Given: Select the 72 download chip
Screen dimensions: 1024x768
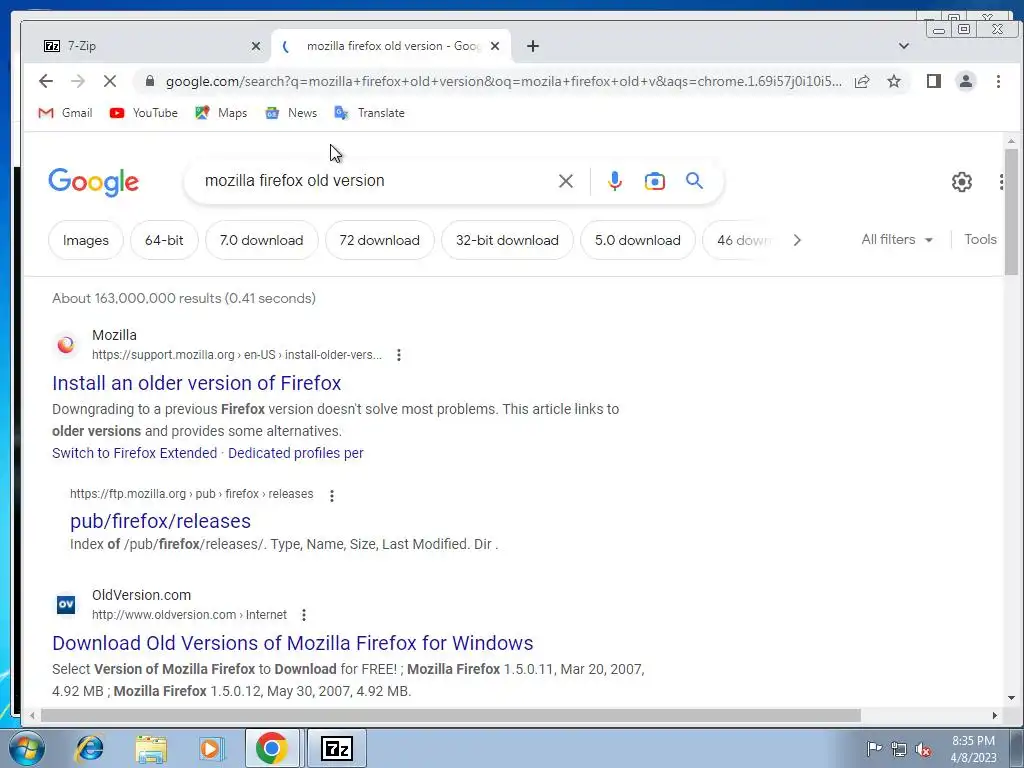Looking at the screenshot, I should 379,240.
